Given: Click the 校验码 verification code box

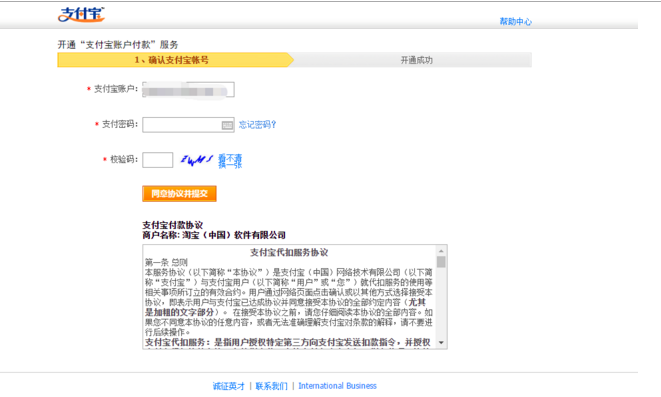Looking at the screenshot, I should pos(158,160).
